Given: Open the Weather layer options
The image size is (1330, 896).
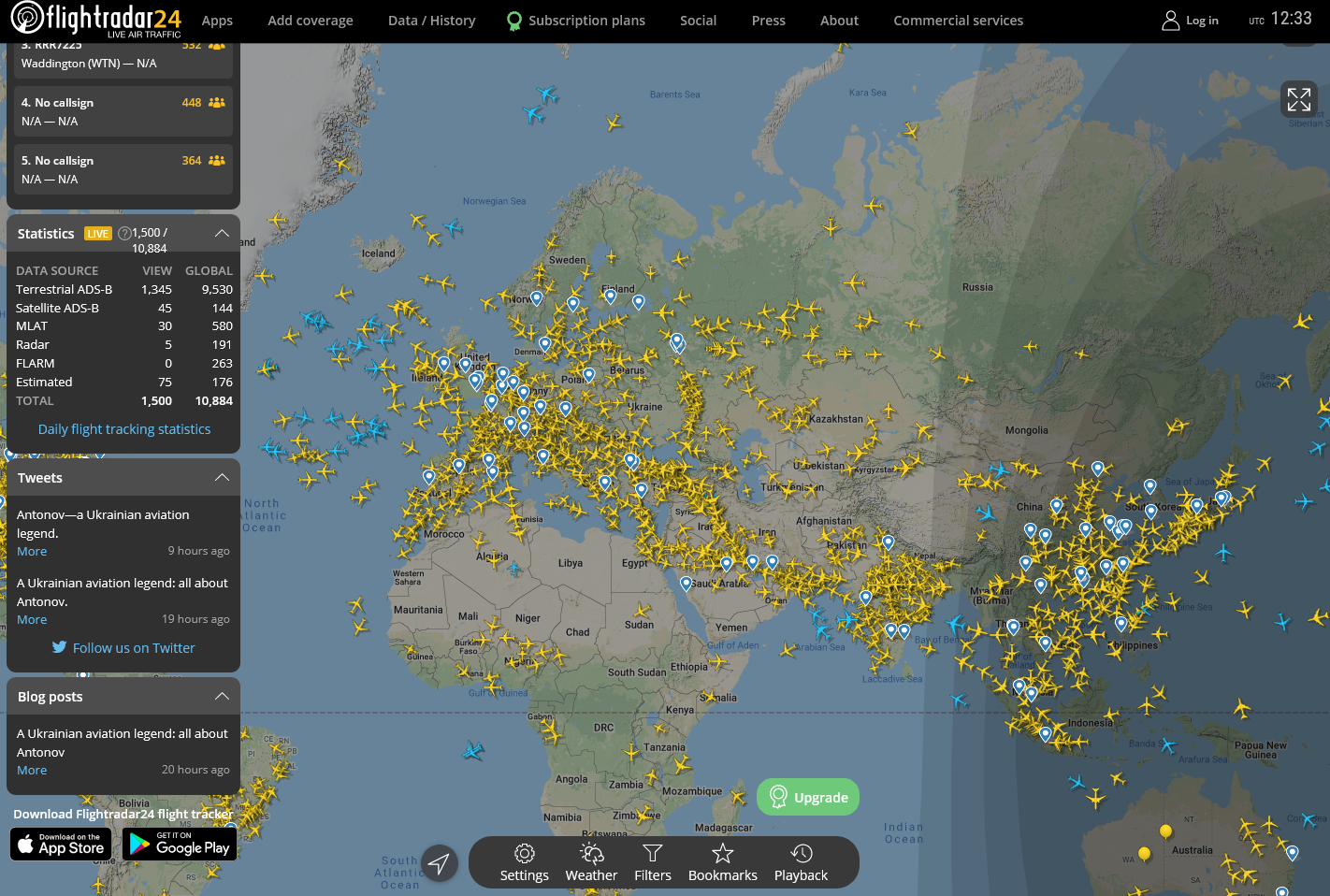Looking at the screenshot, I should [591, 861].
